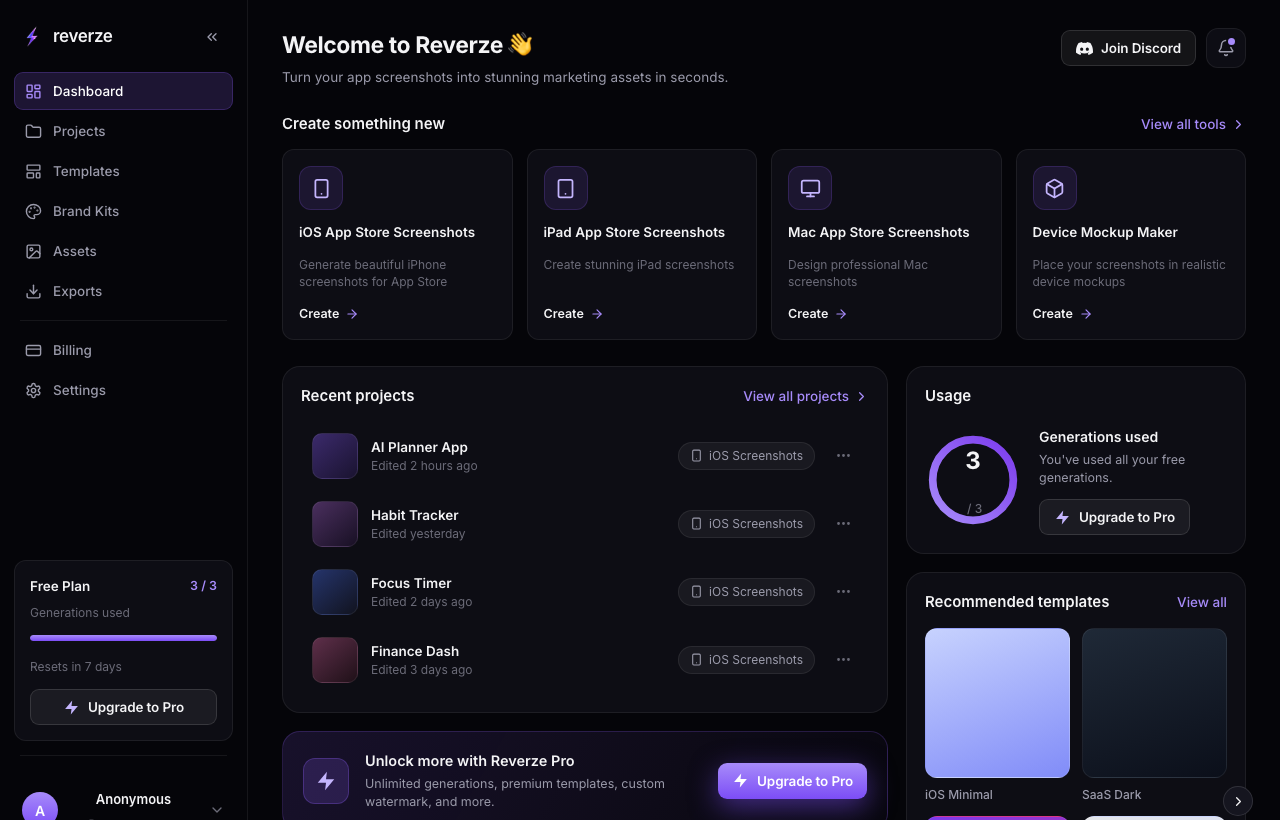
Task: Click the Focus Timer title
Action: (411, 583)
